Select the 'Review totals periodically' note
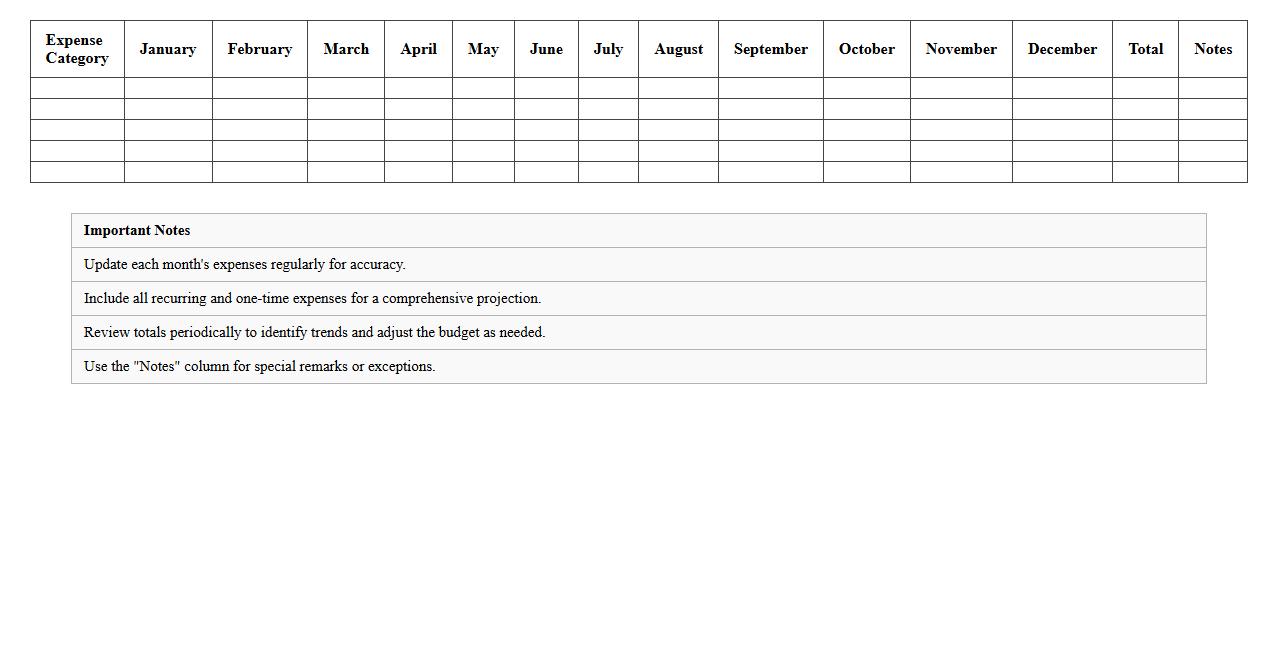The height and width of the screenshot is (650, 1278). coord(314,332)
